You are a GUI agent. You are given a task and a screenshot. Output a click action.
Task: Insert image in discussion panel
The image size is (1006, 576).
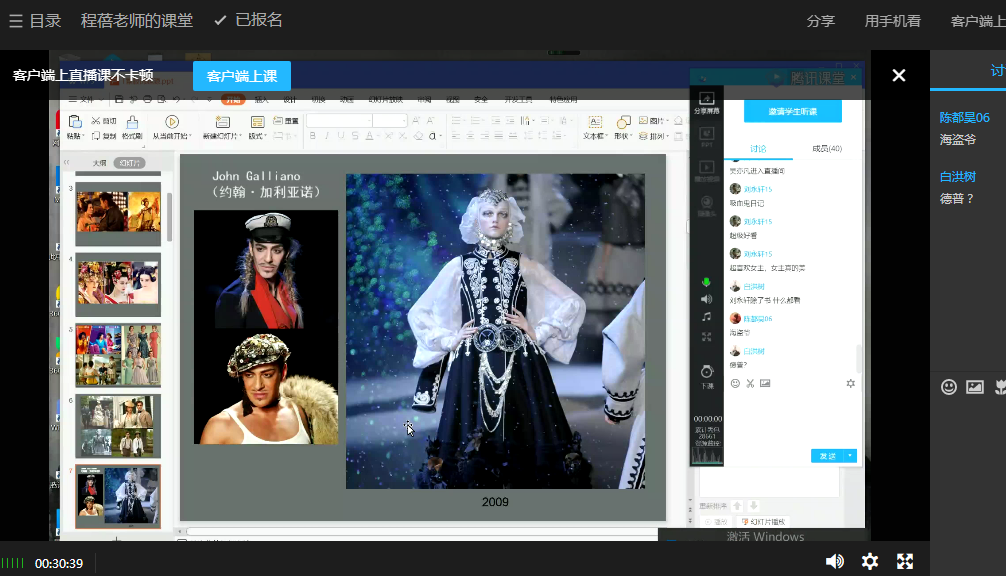point(975,387)
